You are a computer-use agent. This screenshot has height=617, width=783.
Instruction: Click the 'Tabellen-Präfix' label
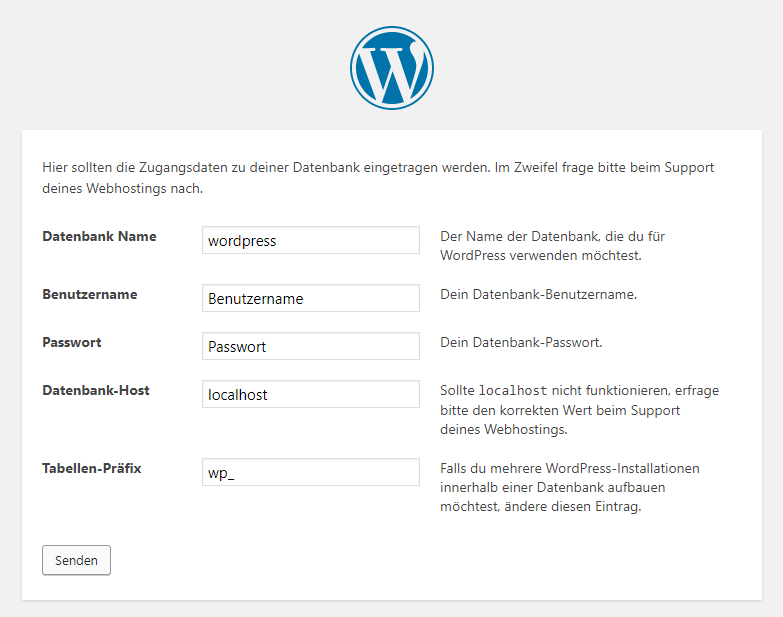click(92, 468)
